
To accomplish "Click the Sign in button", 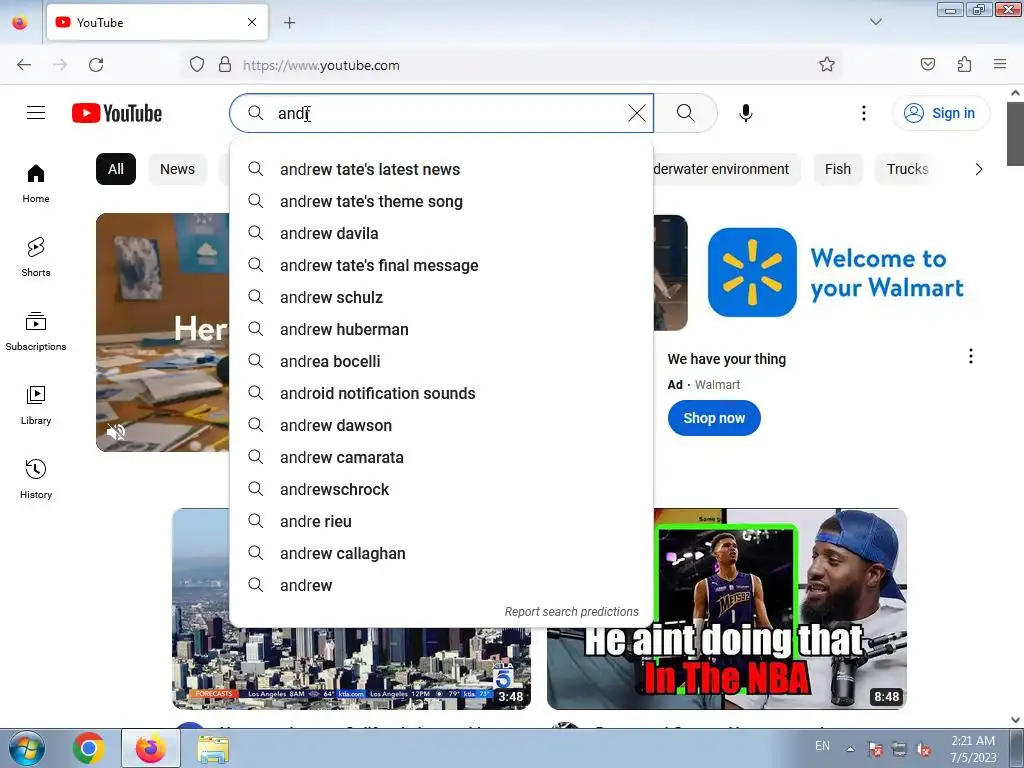I will (940, 113).
